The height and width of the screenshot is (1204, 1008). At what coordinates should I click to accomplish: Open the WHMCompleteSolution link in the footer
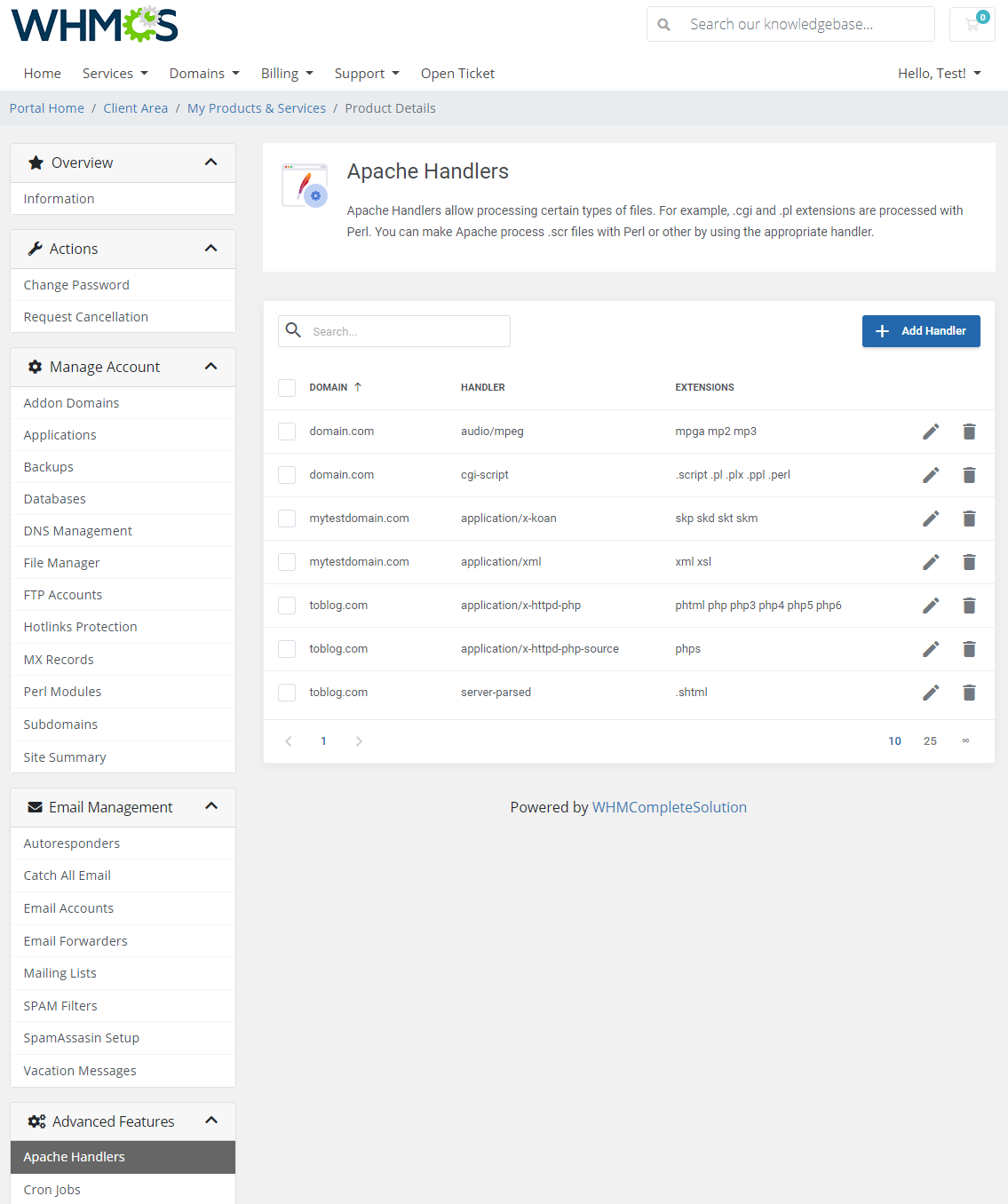(x=669, y=807)
